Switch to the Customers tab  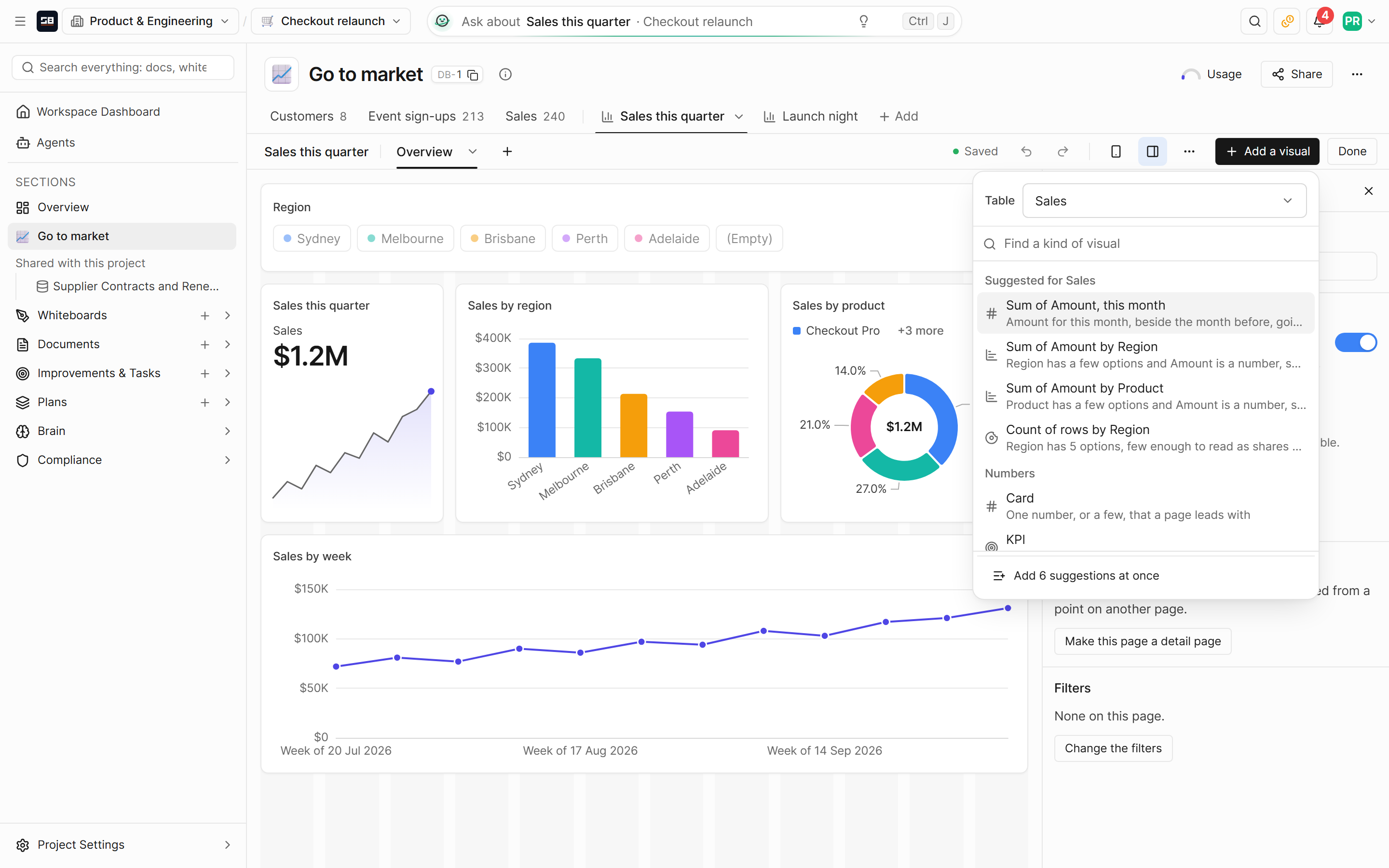point(308,117)
